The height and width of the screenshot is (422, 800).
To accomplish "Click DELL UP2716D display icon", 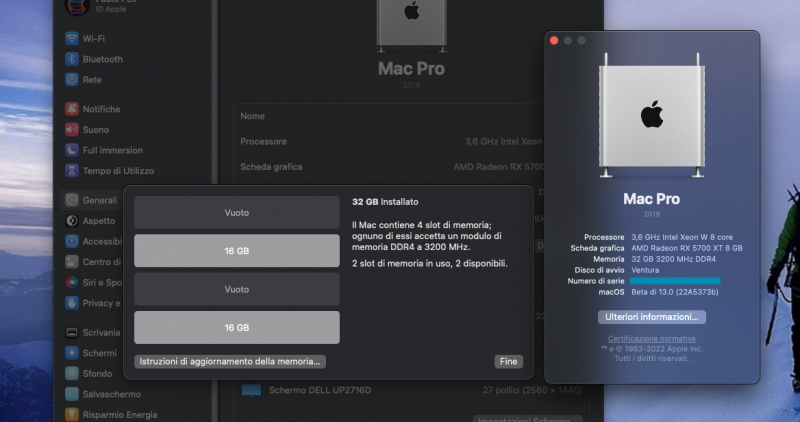I will point(251,390).
